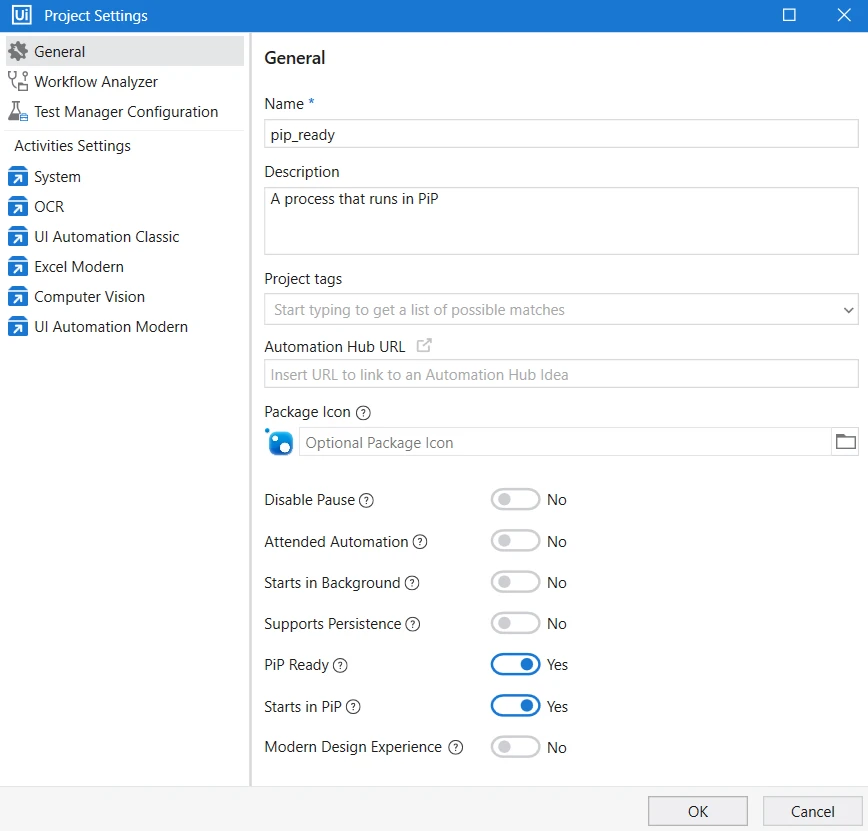
Task: Click the Optional Package Icon field
Action: click(565, 442)
